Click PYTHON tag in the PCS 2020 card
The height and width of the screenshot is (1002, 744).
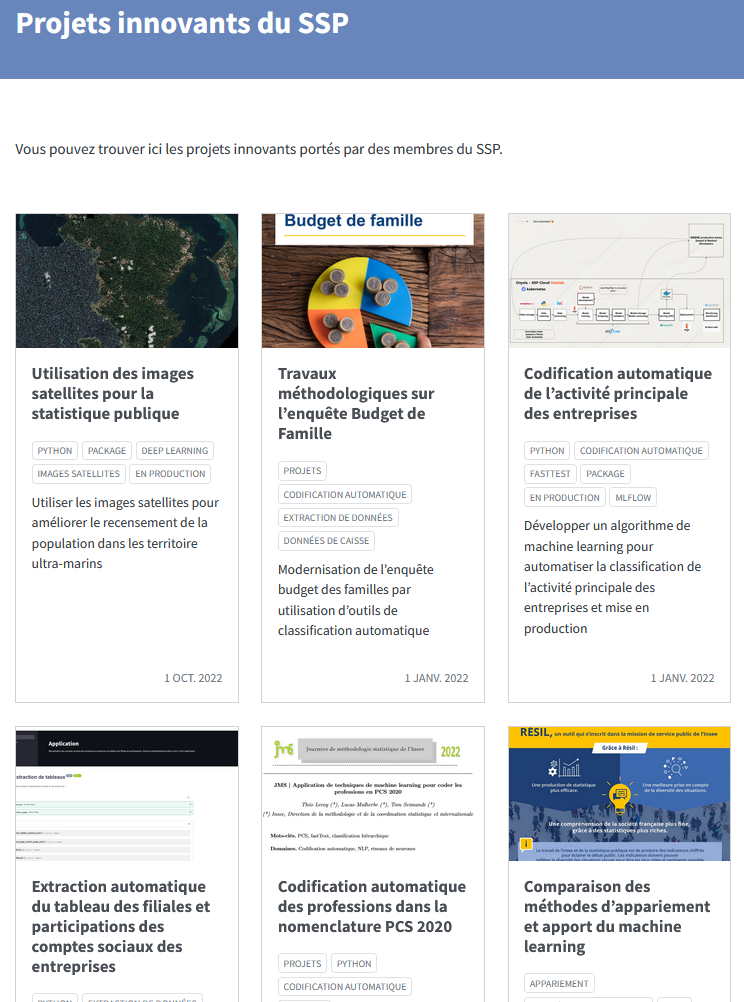click(x=354, y=964)
